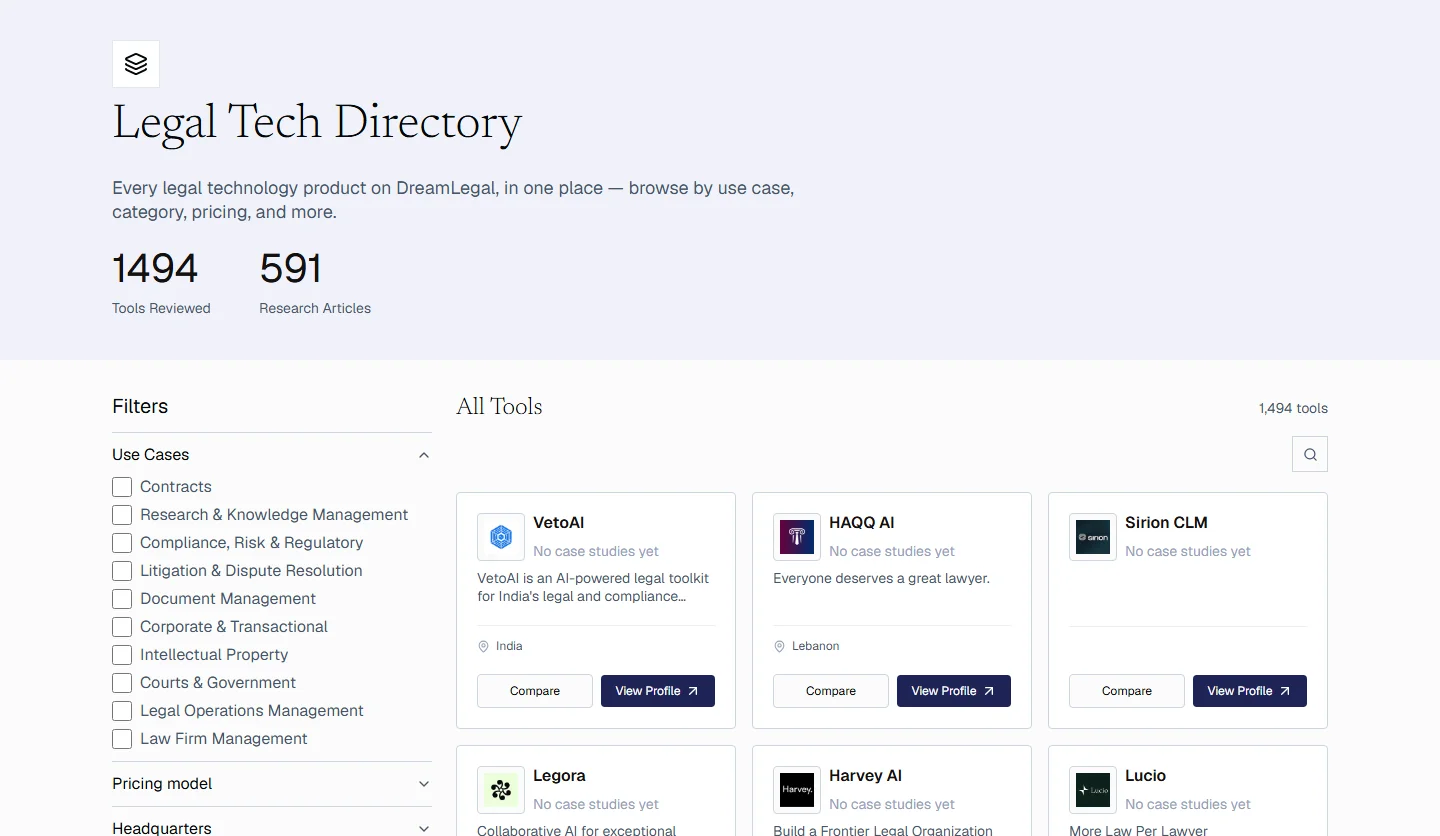Open the VetoAI card title

tap(559, 523)
